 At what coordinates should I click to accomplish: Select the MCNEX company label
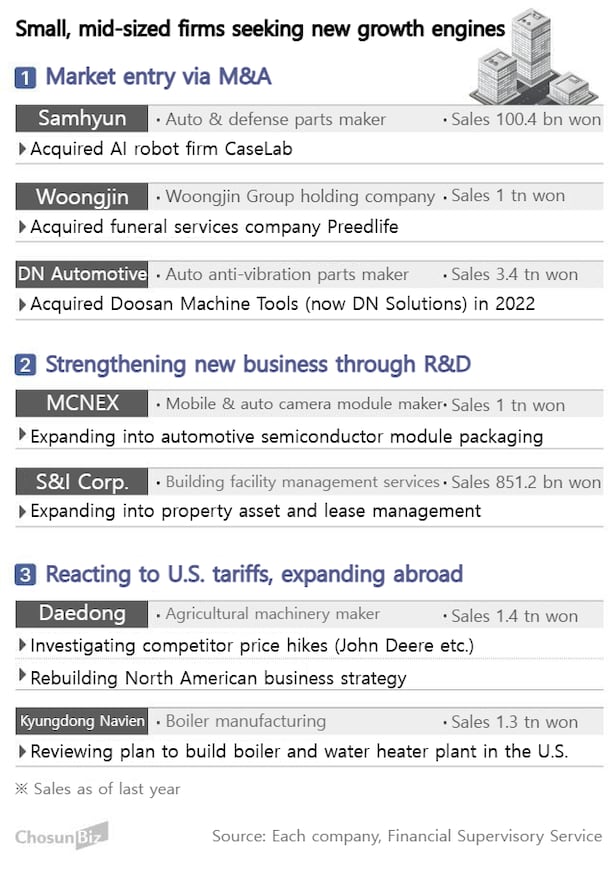pos(82,404)
